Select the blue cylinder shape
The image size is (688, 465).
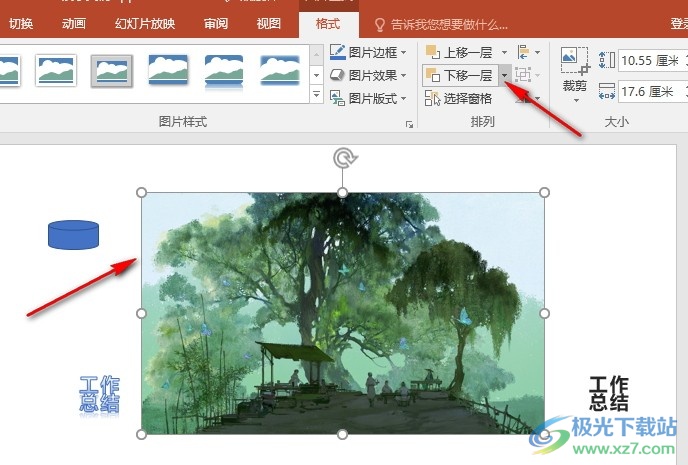[x=73, y=235]
